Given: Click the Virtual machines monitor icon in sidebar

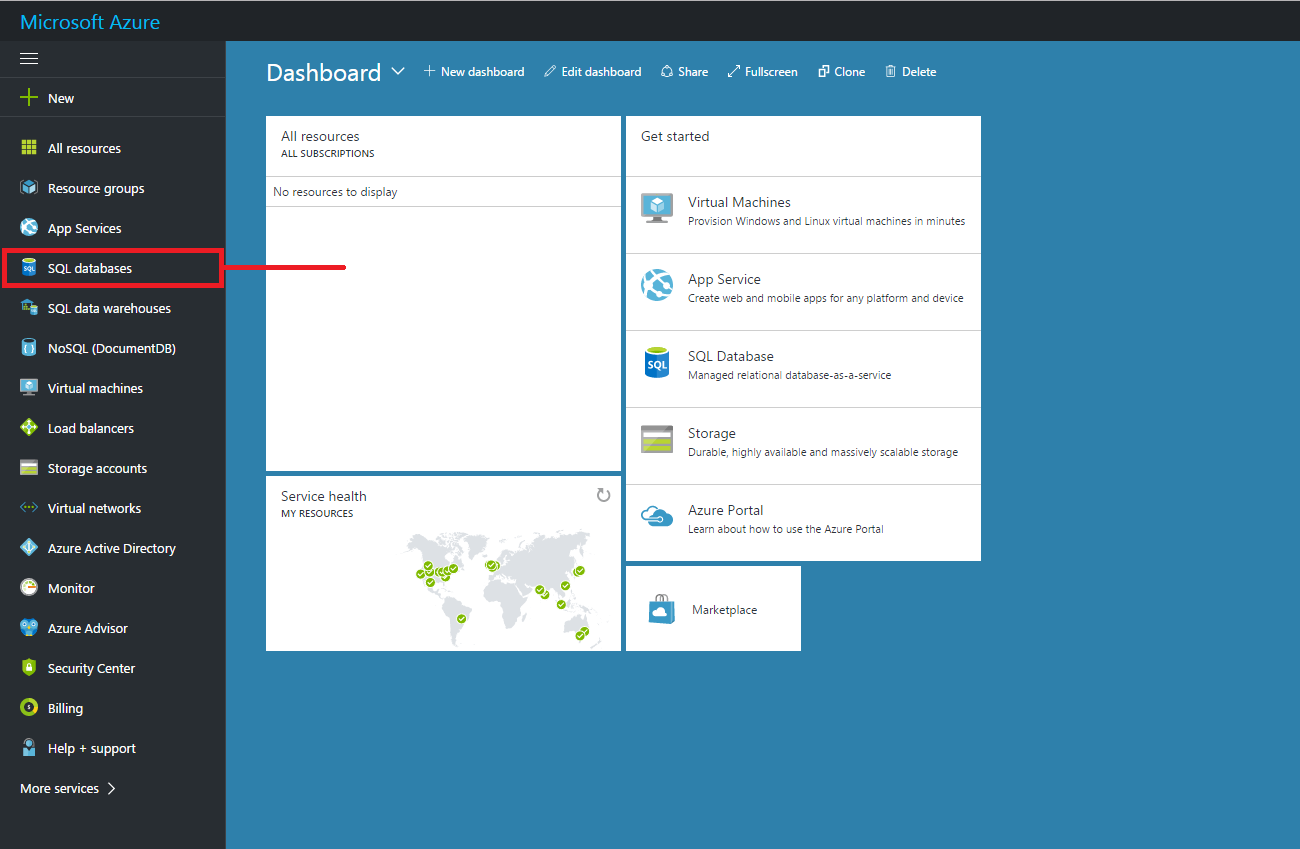Looking at the screenshot, I should [x=29, y=388].
